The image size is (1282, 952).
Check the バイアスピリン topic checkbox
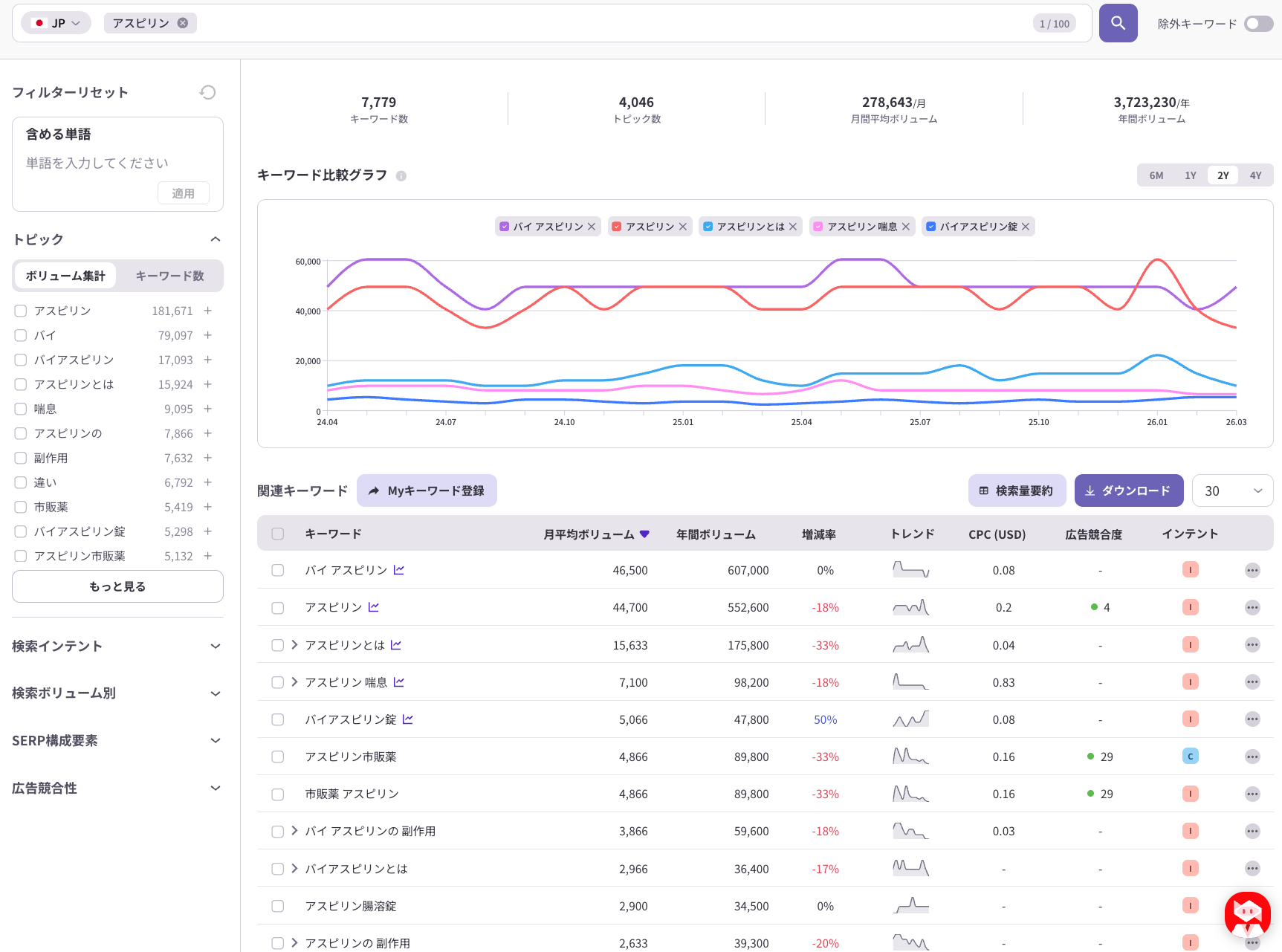[x=21, y=360]
